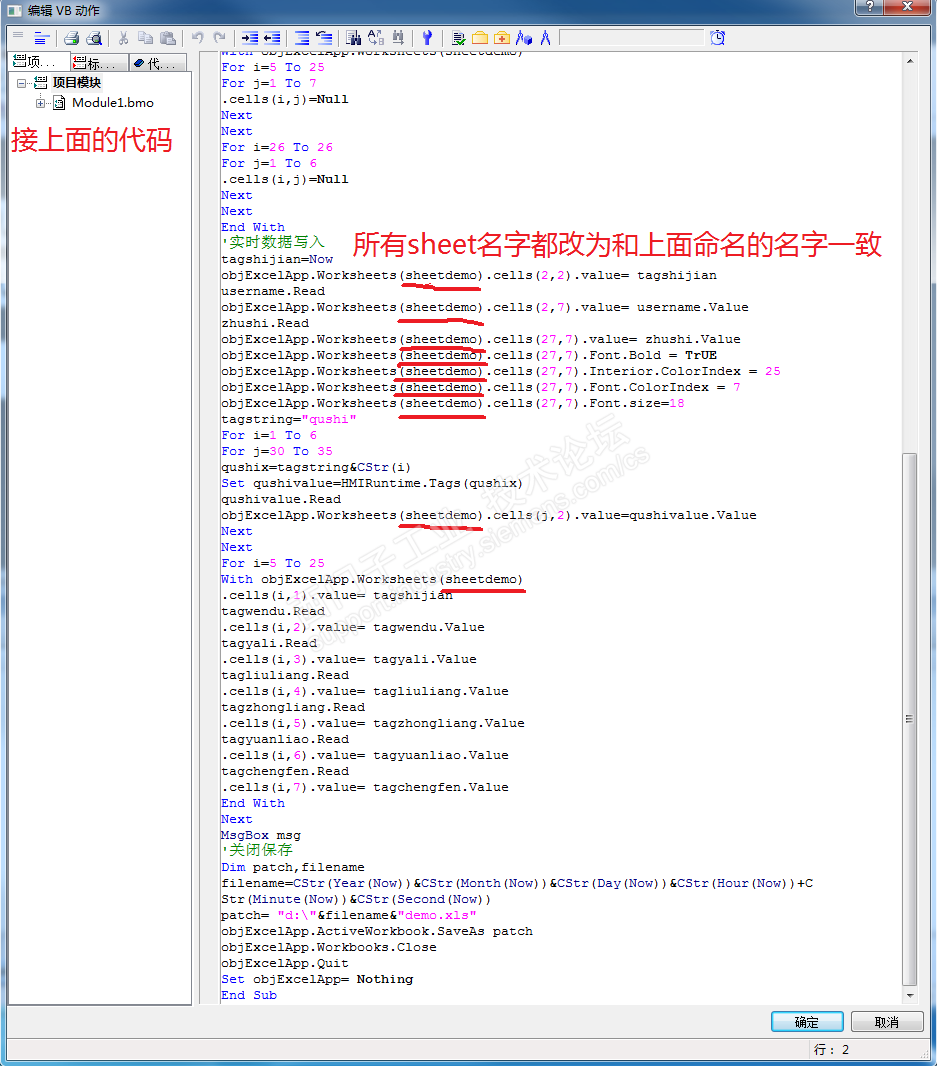Click the blue pin toolbar icon

point(427,38)
